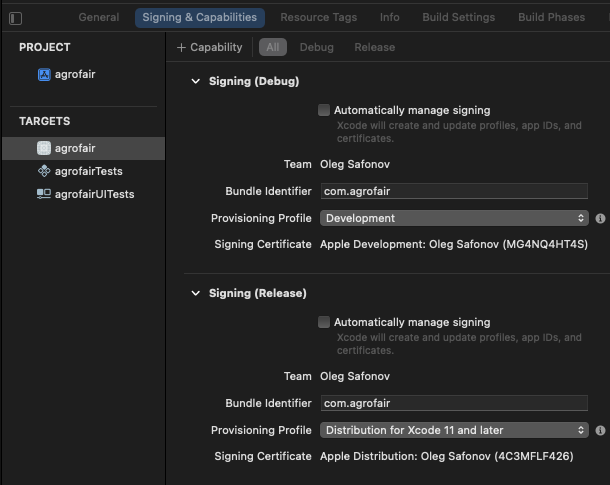The height and width of the screenshot is (485, 610).
Task: Select the agrofair target row
Action: click(83, 148)
